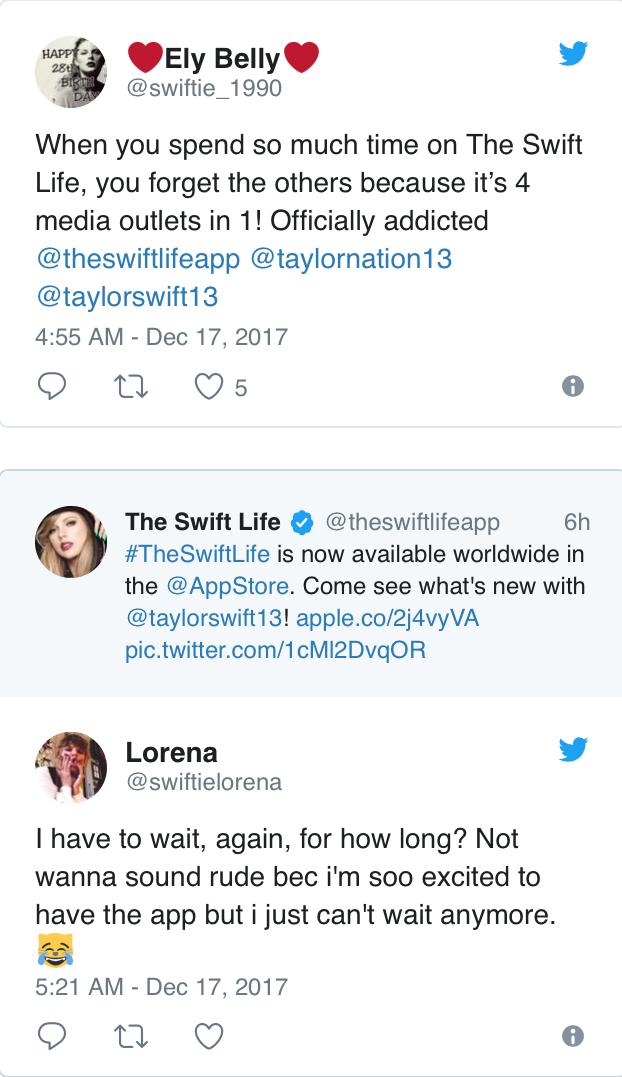Image resolution: width=622 pixels, height=1077 pixels.
Task: Open info icon on Ely Belly's tweet
Action: click(x=573, y=387)
